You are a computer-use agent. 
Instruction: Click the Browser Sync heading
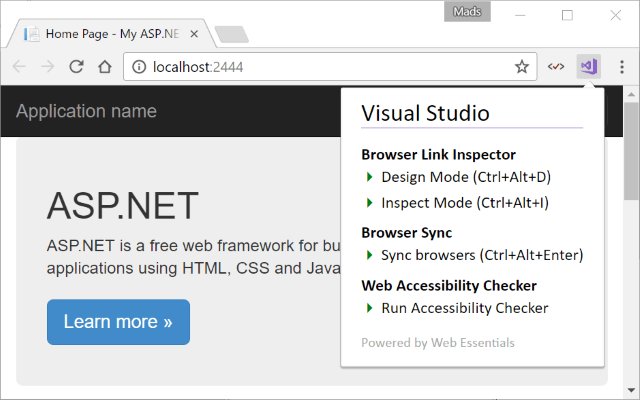[x=407, y=233]
